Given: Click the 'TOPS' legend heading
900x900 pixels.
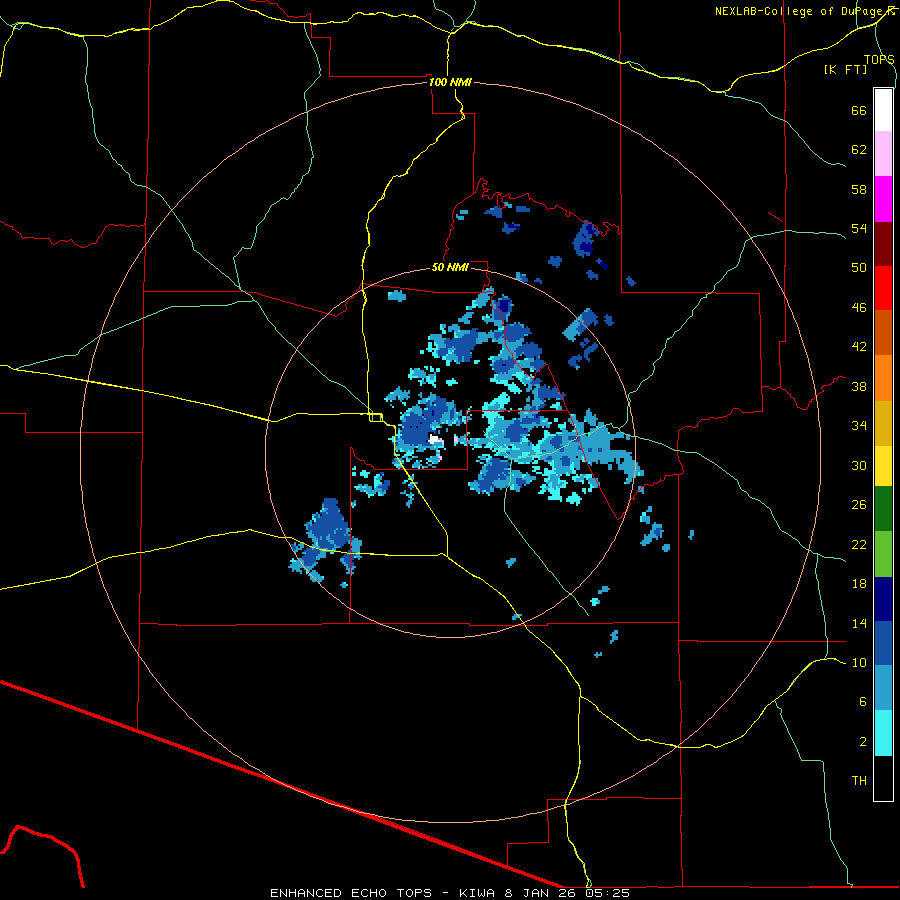Looking at the screenshot, I should (x=879, y=59).
